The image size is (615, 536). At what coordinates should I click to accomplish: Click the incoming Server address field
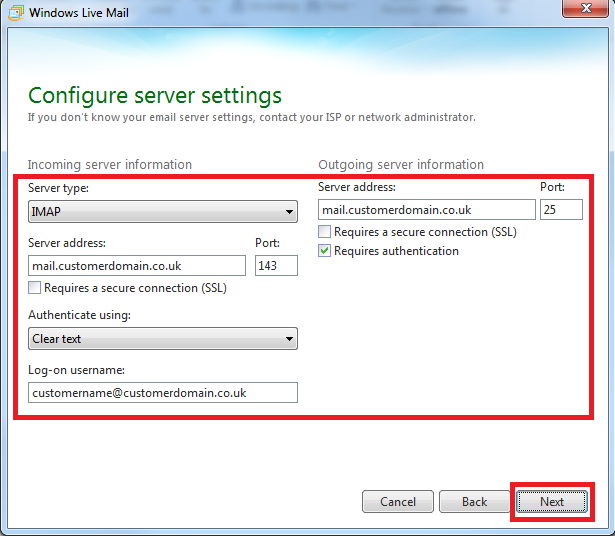click(137, 266)
